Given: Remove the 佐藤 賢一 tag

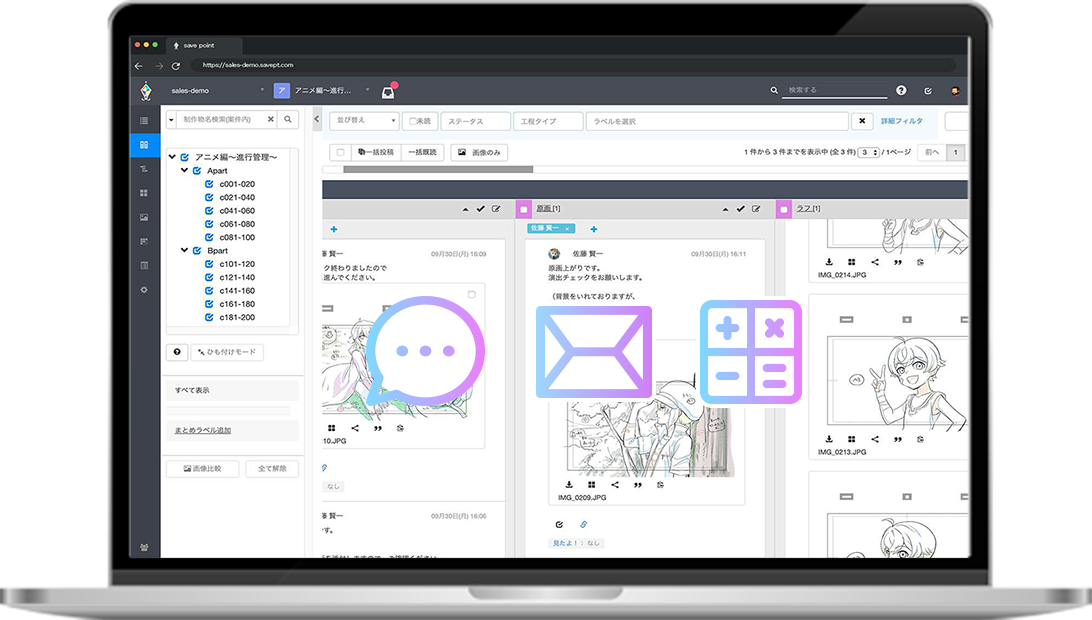Looking at the screenshot, I should pos(568,228).
